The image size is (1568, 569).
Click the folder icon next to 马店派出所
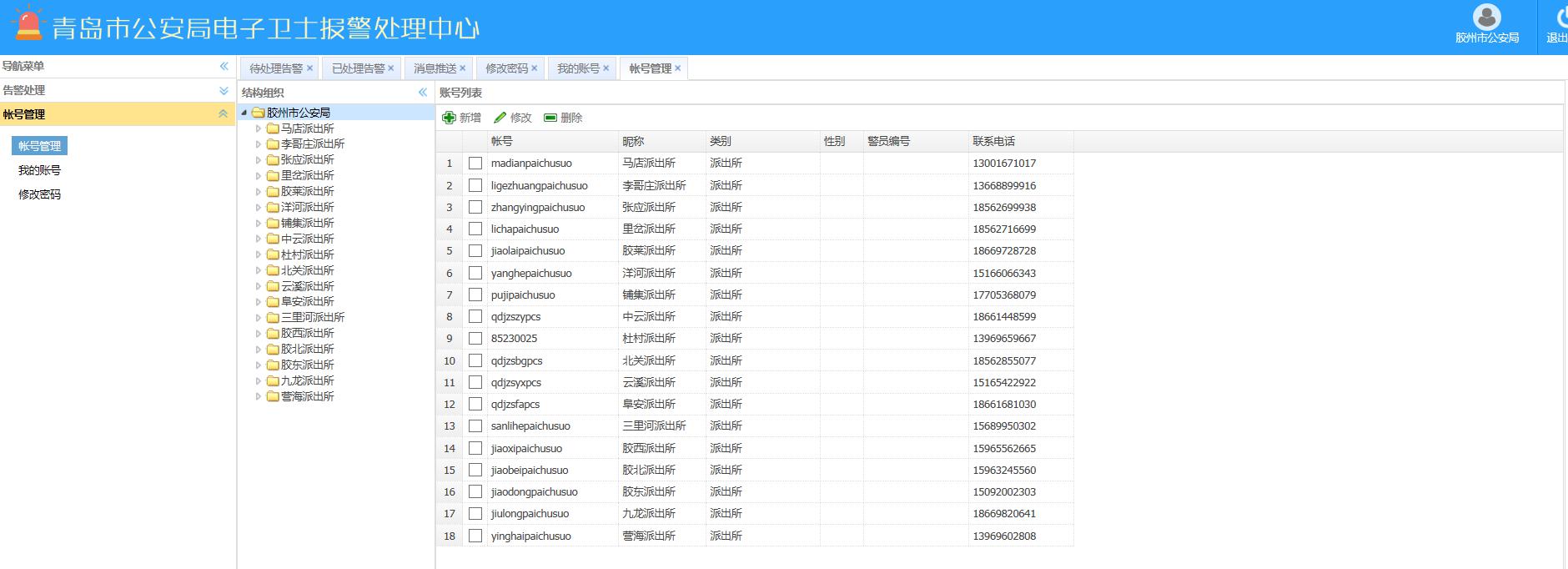[273, 128]
